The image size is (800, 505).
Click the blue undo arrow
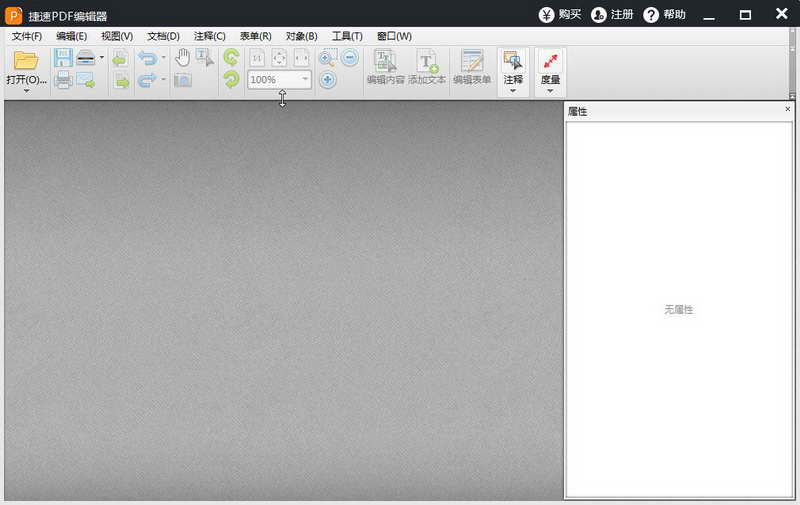pos(147,58)
